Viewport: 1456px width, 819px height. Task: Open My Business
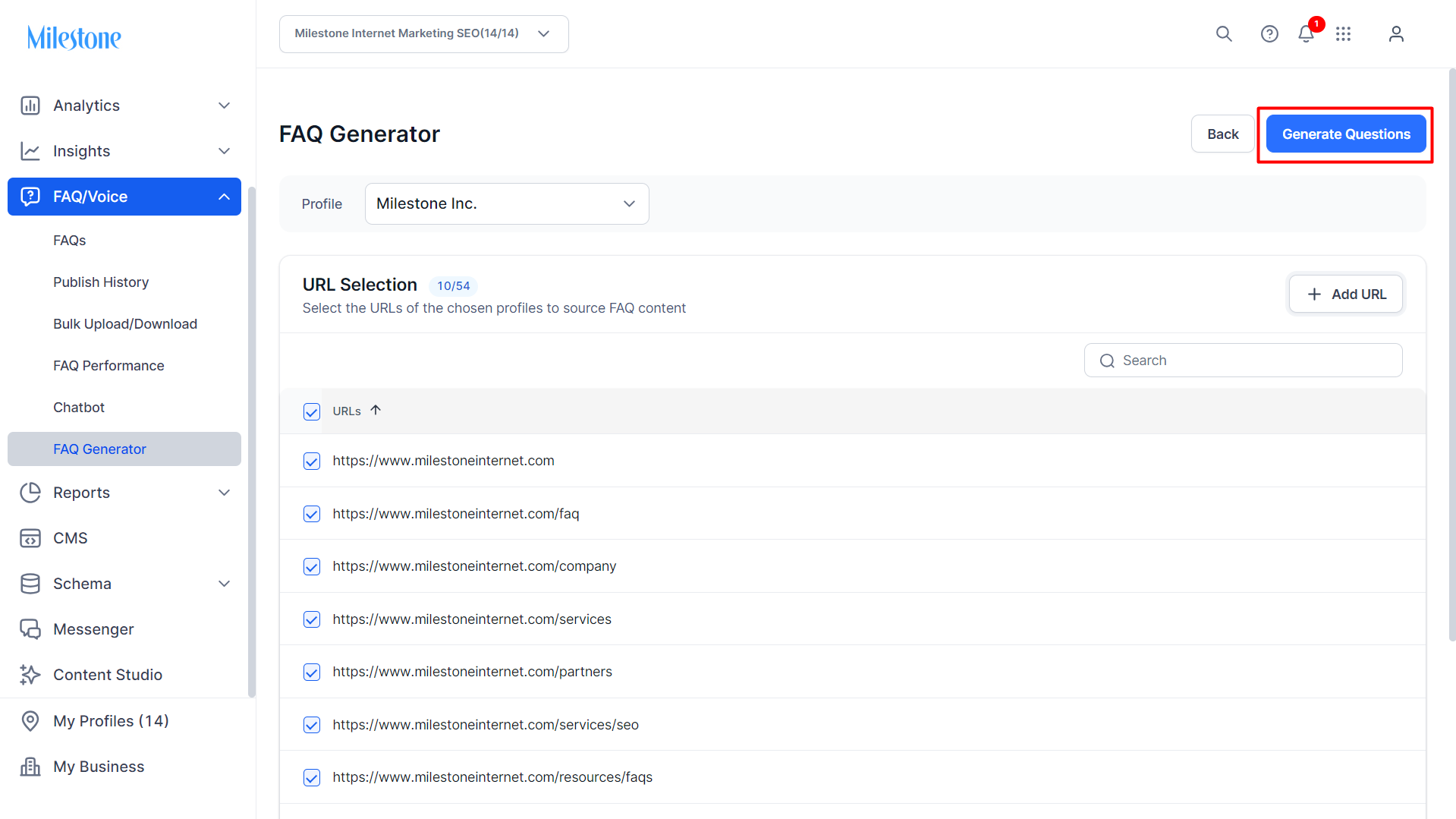tap(99, 767)
